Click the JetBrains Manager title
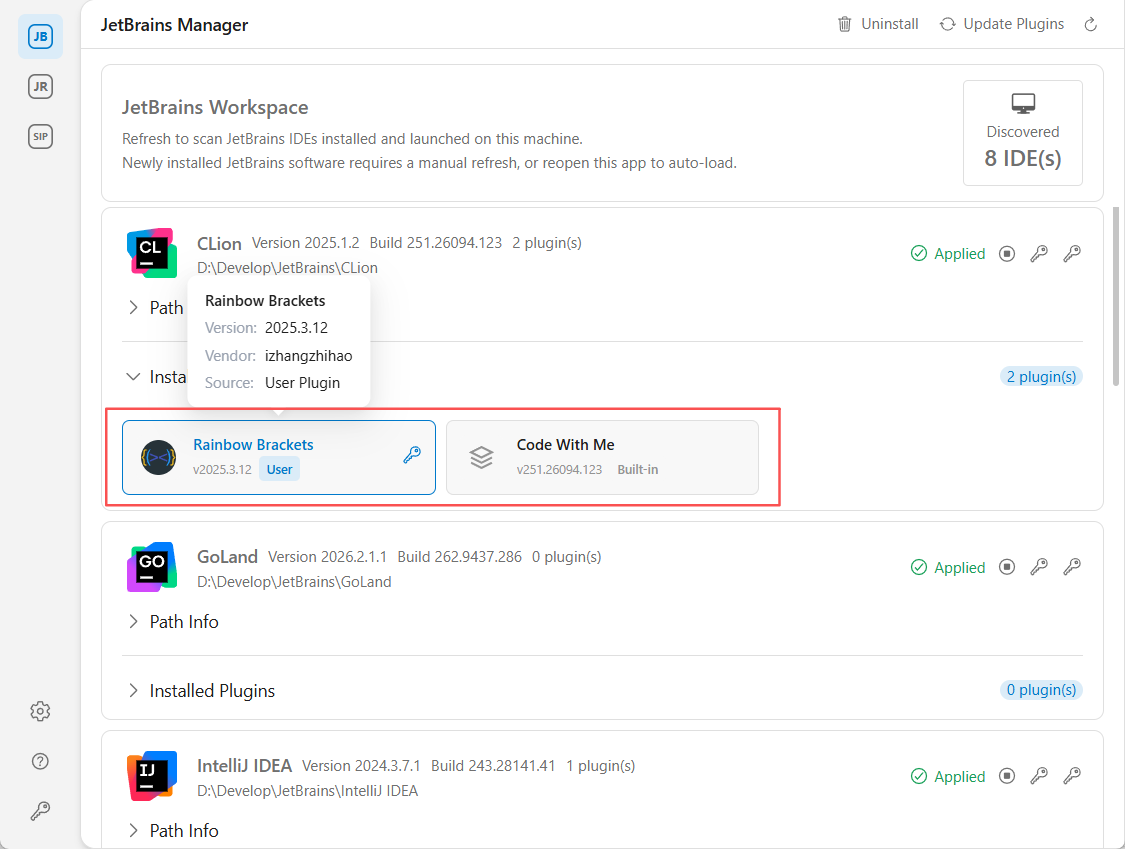The image size is (1125, 849). coord(174,25)
